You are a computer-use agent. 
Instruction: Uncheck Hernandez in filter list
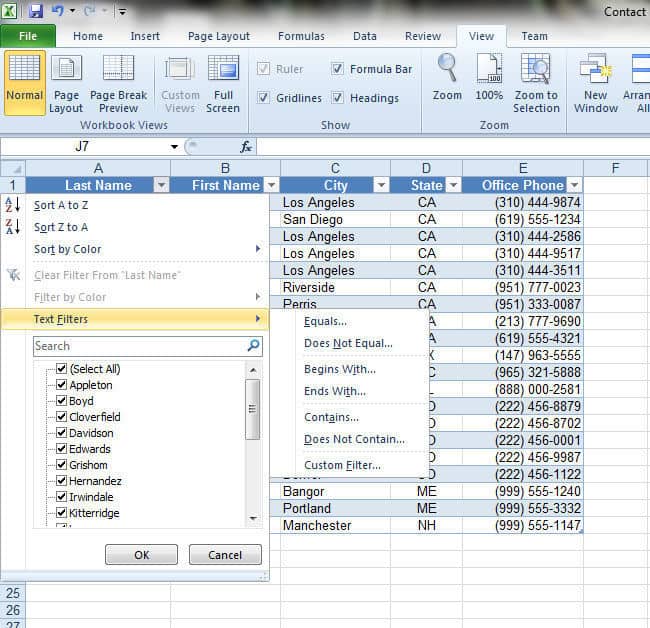tap(61, 481)
